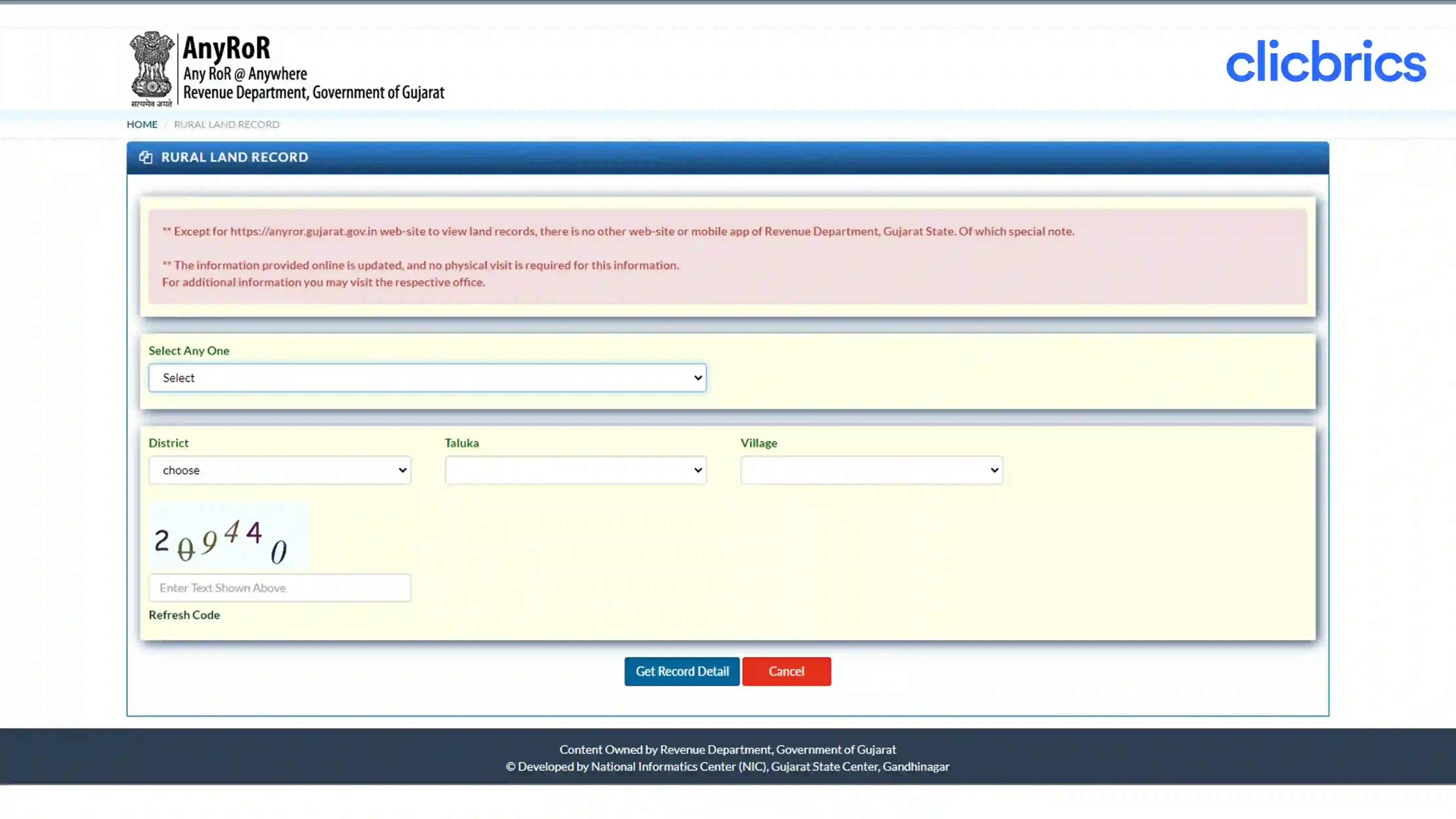The height and width of the screenshot is (819, 1456).
Task: Expand the Village dropdown
Action: pos(872,470)
